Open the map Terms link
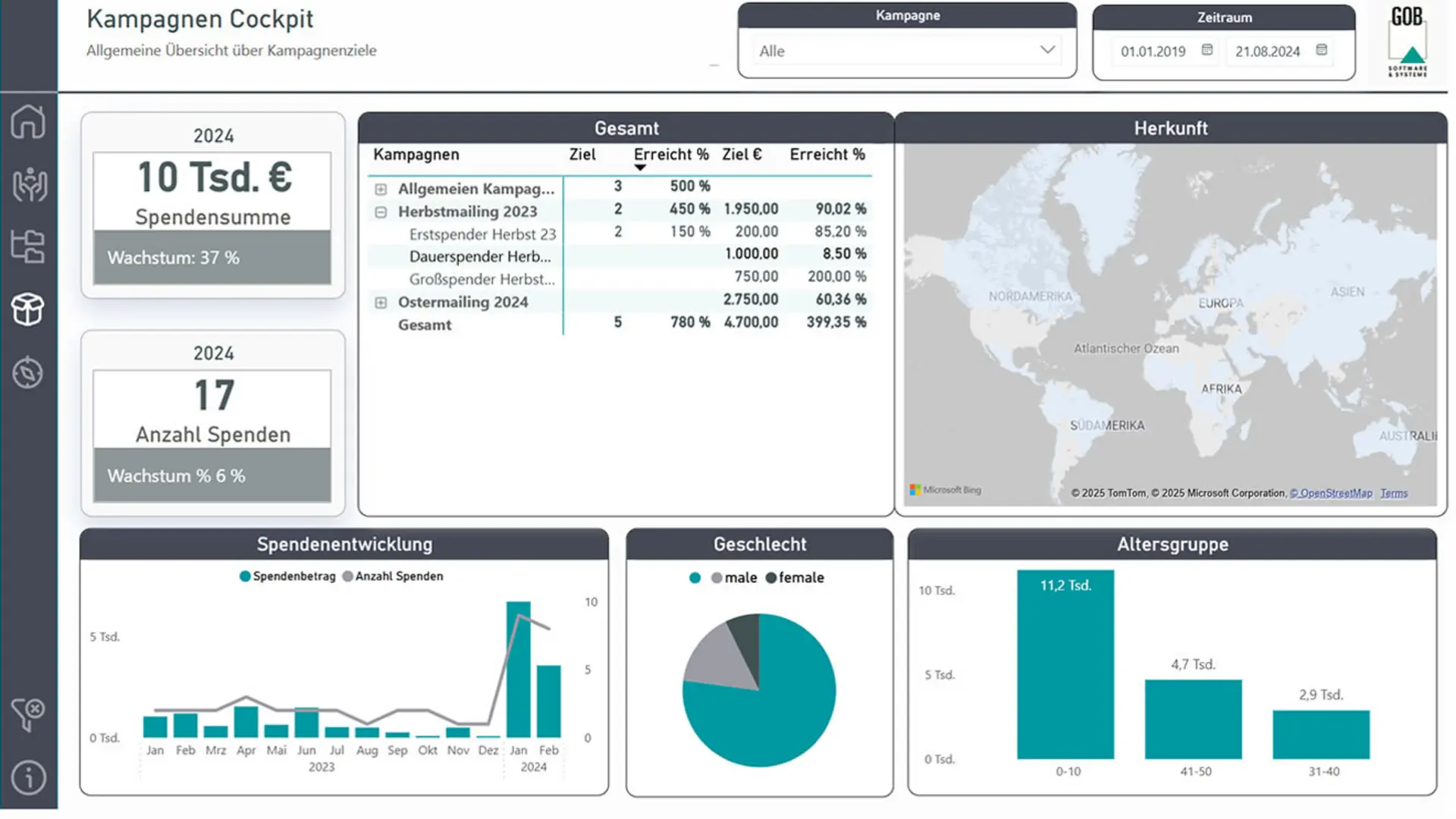 pos(1394,494)
